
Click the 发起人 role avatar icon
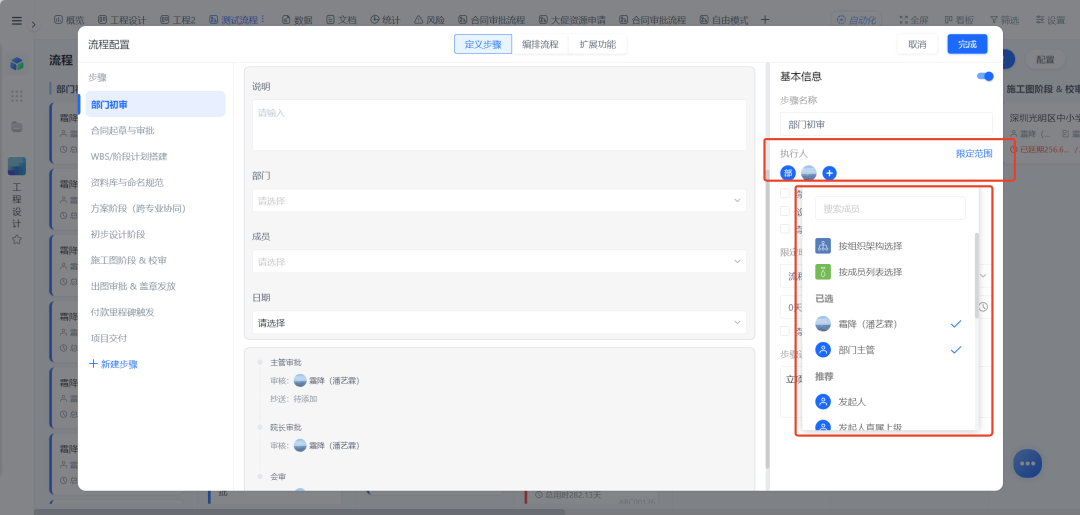(x=822, y=401)
